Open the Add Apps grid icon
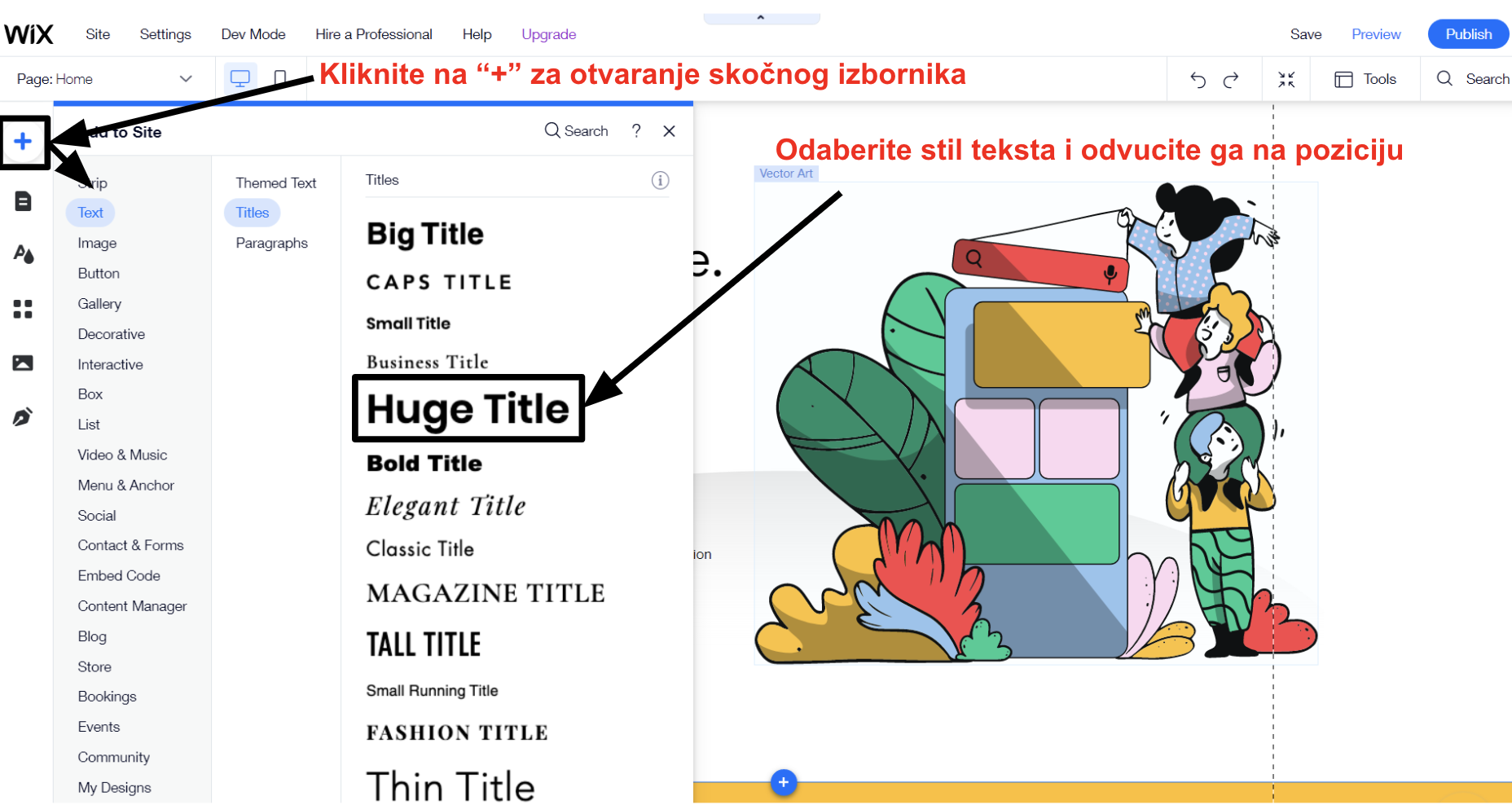The image size is (1512, 805). (x=23, y=309)
